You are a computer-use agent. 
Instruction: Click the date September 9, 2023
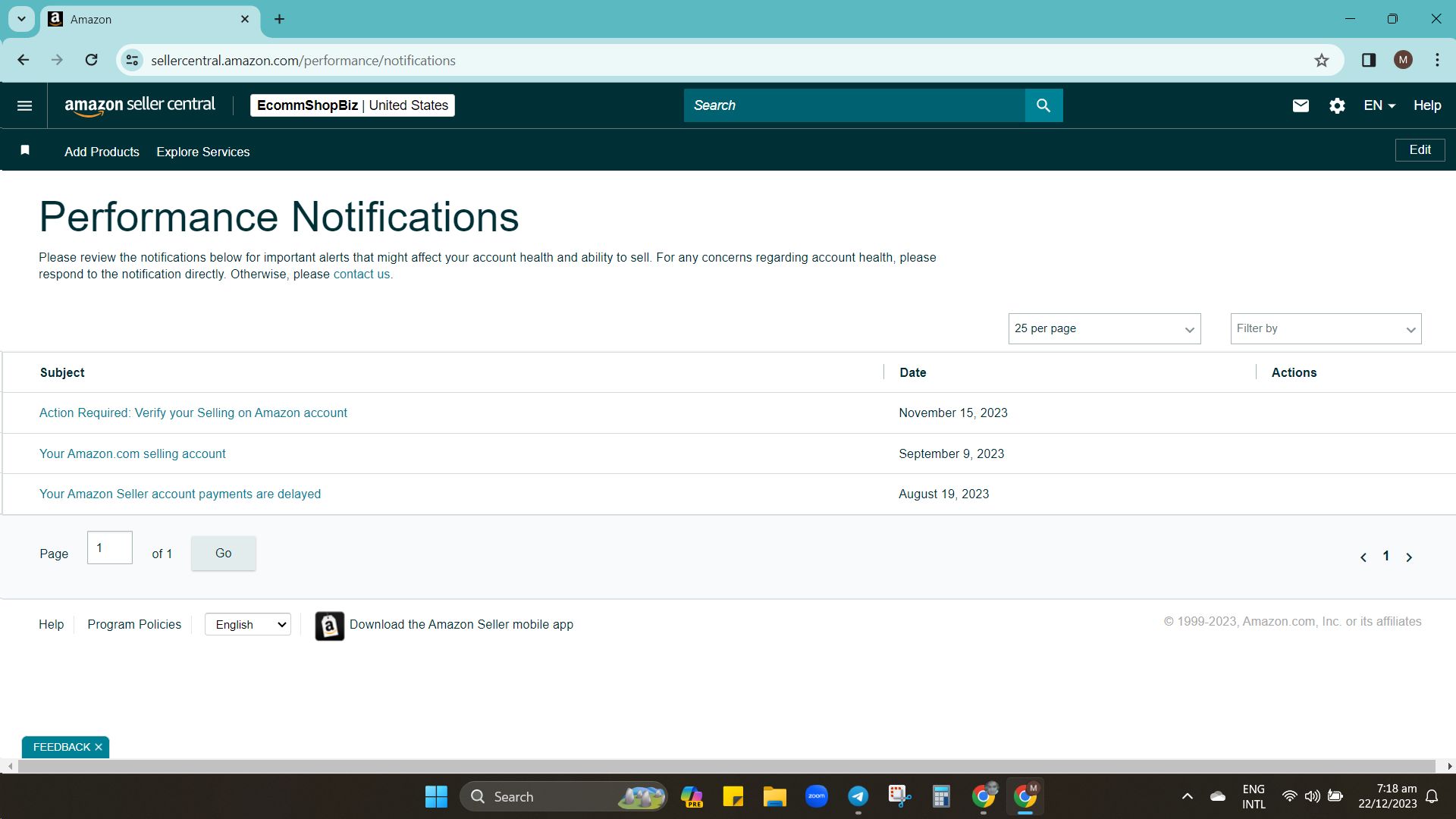tap(952, 453)
